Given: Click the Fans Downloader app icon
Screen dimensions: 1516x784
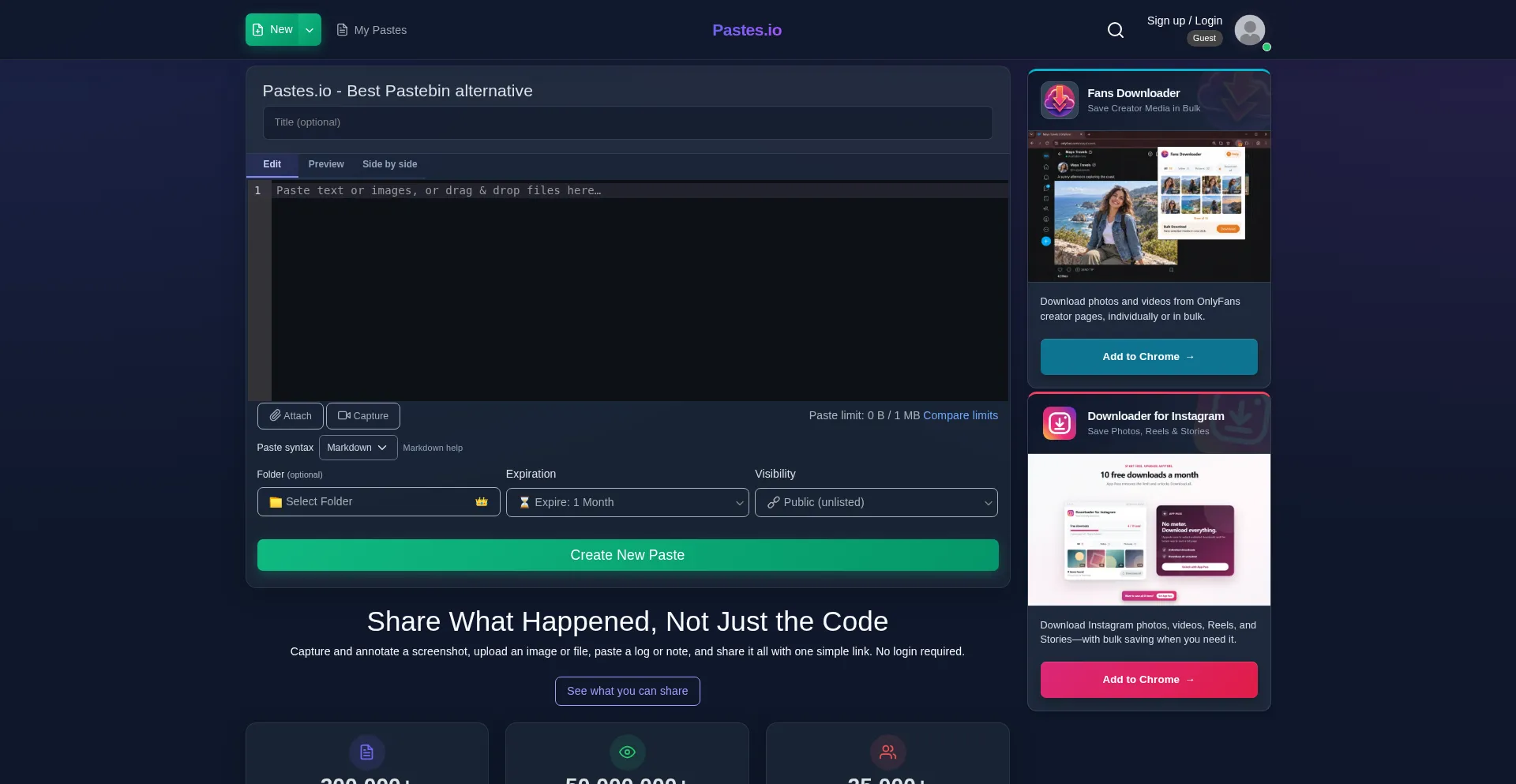Looking at the screenshot, I should [1059, 100].
